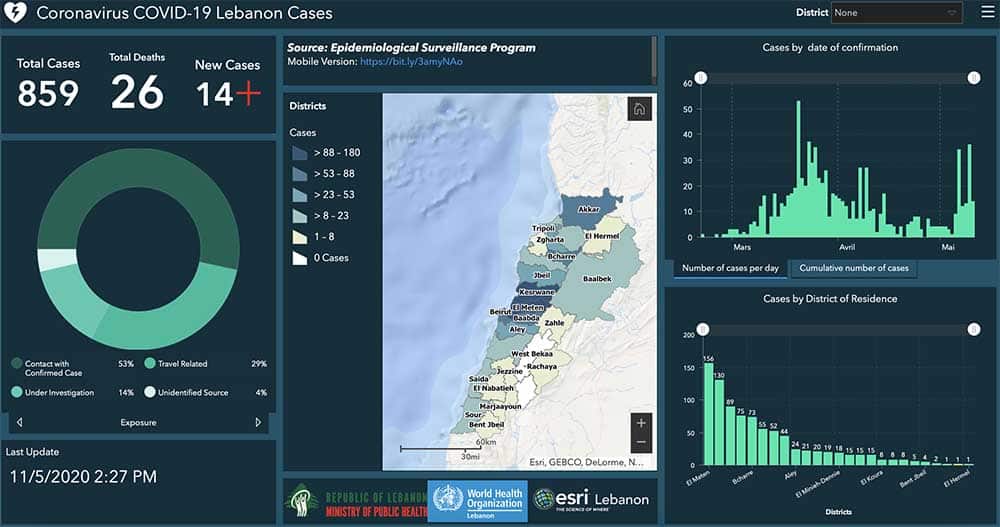This screenshot has width=1000, height=527.
Task: Click the Ministry of Public Health logo
Action: (353, 500)
